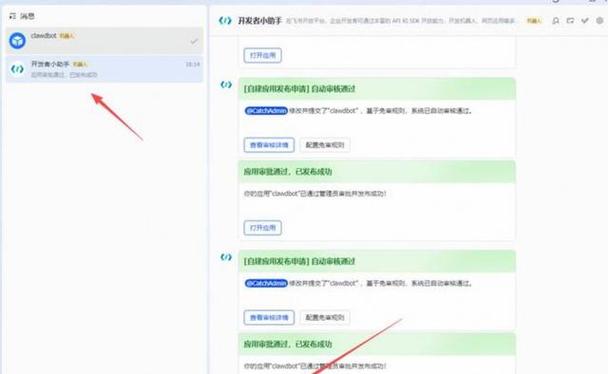Image resolution: width=608 pixels, height=374 pixels.
Task: Click the done checkmark on clawdbot row
Action: 194,41
